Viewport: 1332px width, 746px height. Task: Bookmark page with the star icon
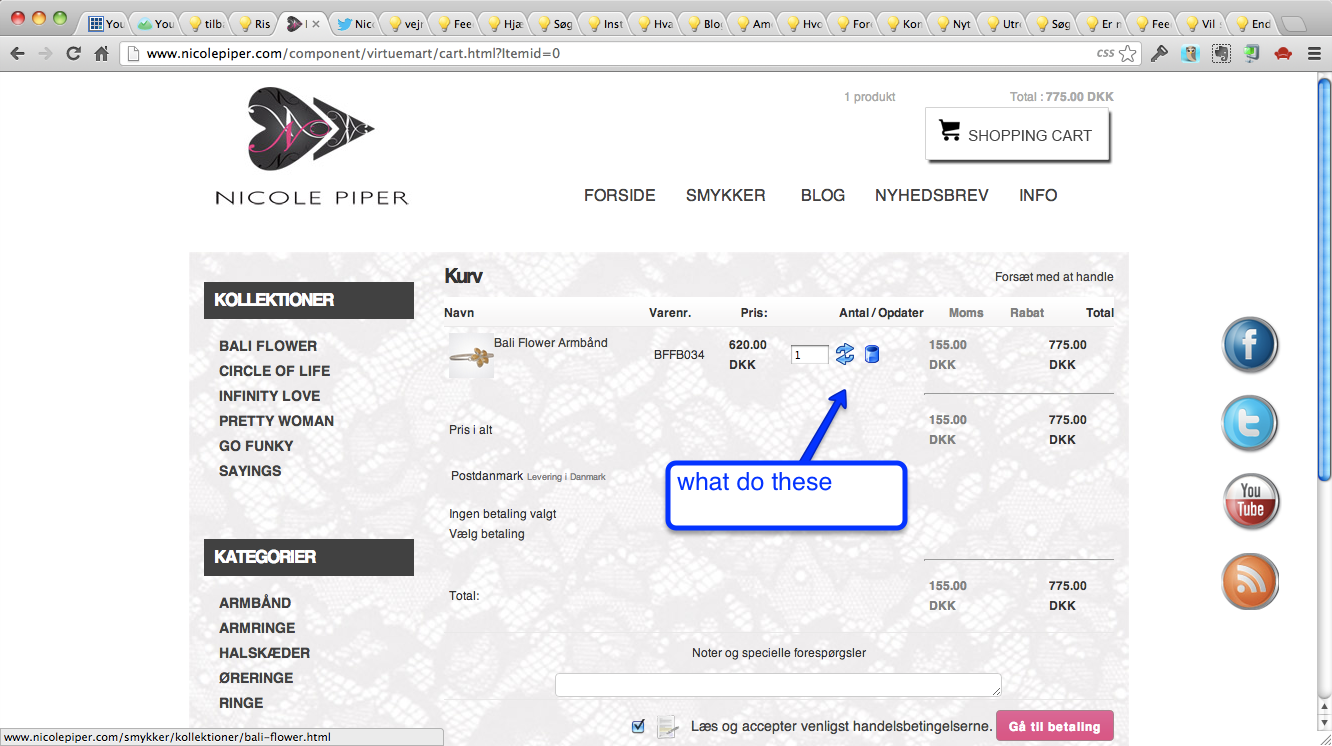1128,54
